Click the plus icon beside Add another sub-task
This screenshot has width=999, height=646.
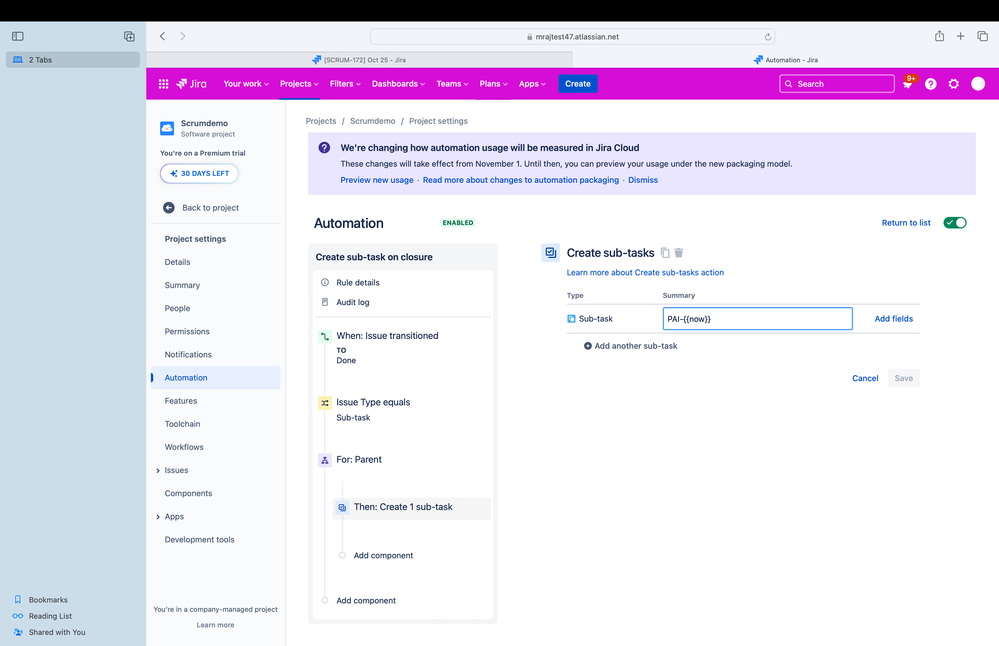point(587,346)
